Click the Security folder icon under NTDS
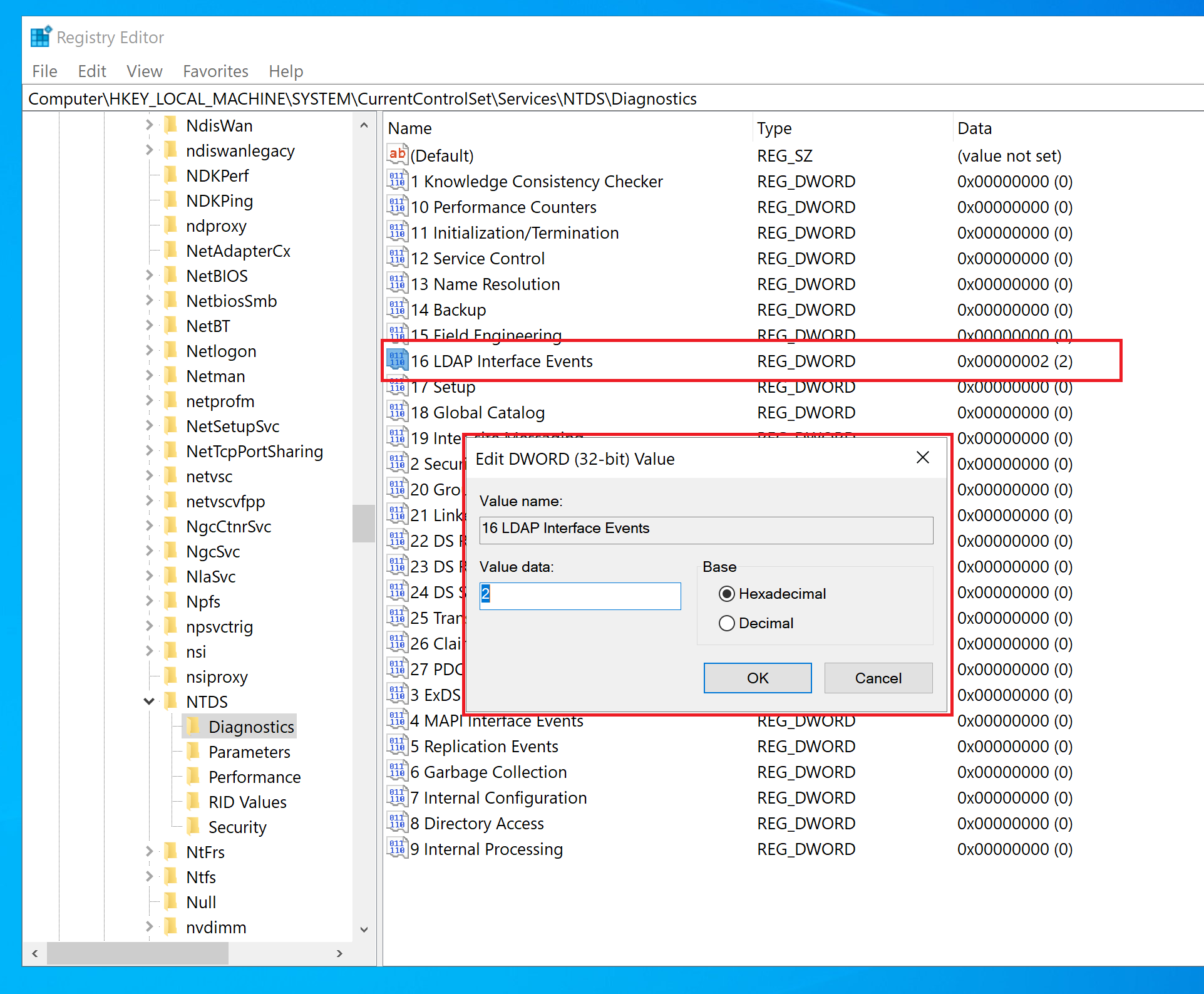Image resolution: width=1204 pixels, height=994 pixels. pos(193,826)
